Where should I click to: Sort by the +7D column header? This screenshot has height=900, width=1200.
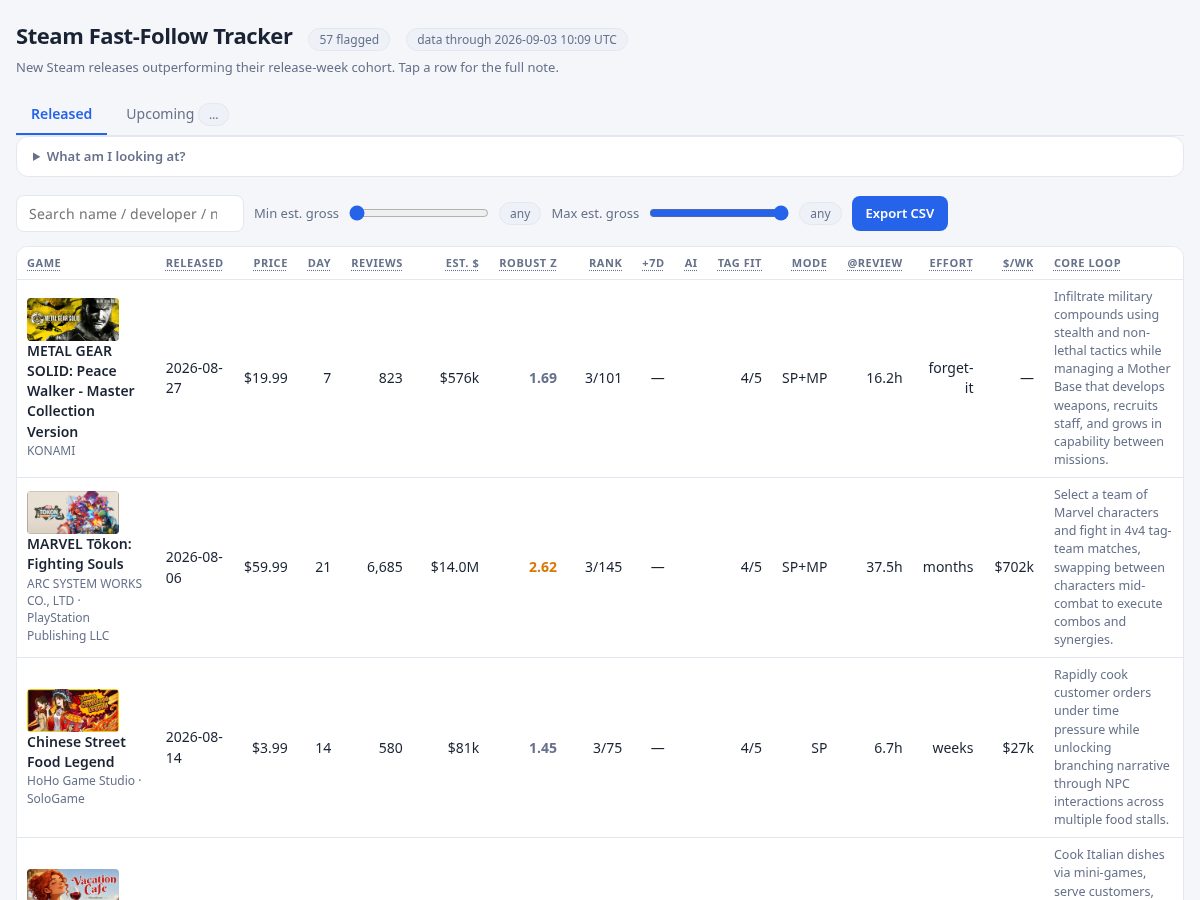coord(653,263)
